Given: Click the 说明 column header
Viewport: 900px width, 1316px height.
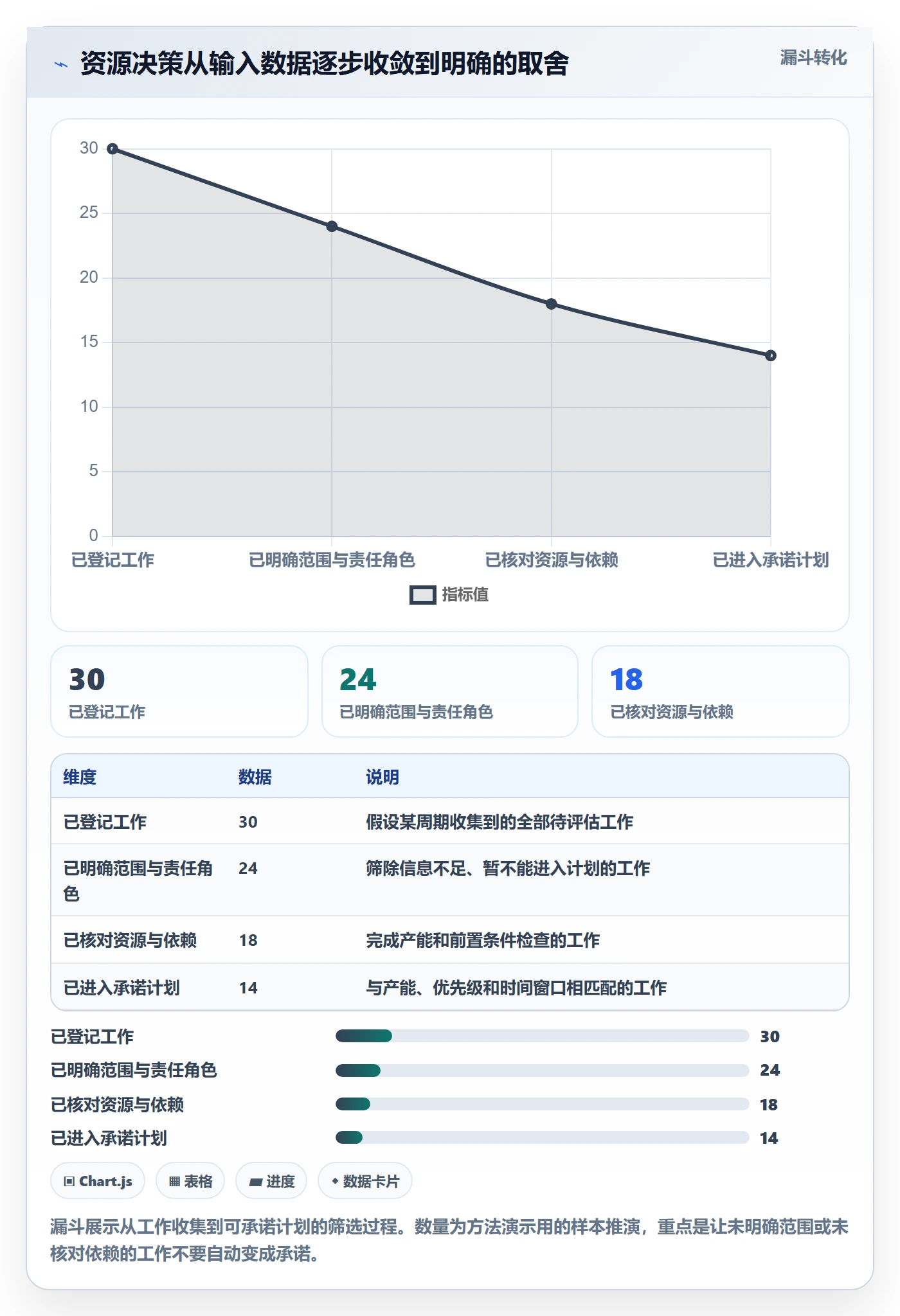Looking at the screenshot, I should tap(382, 777).
